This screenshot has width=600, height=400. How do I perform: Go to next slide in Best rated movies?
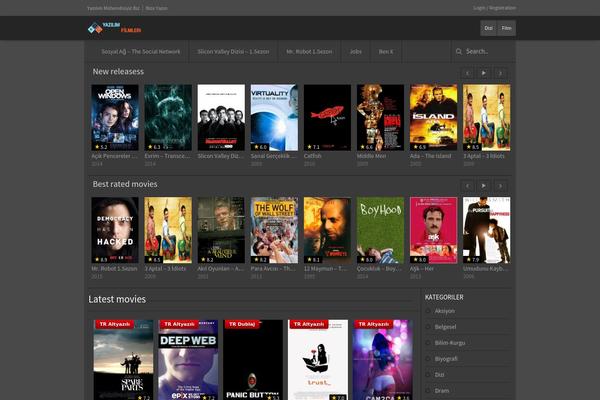pos(500,186)
